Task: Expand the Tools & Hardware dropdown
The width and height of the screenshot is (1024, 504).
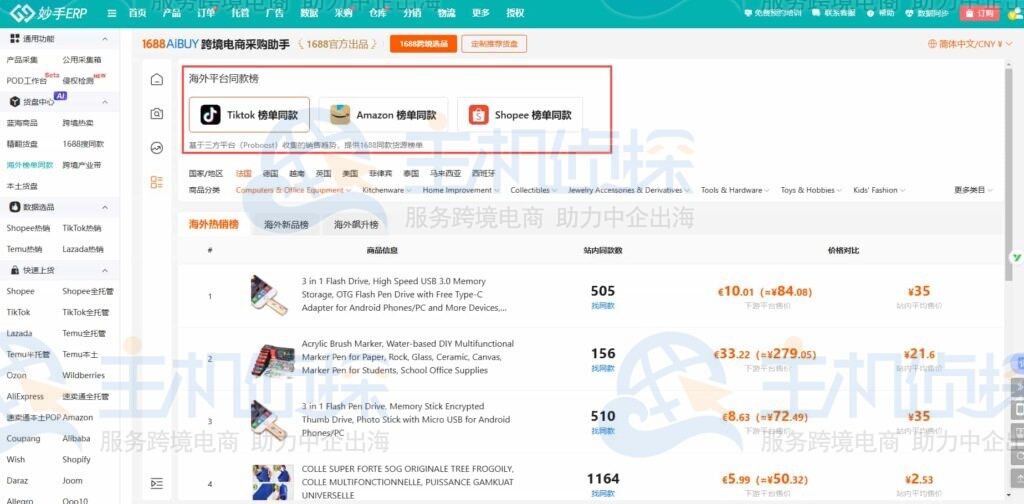Action: [735, 190]
